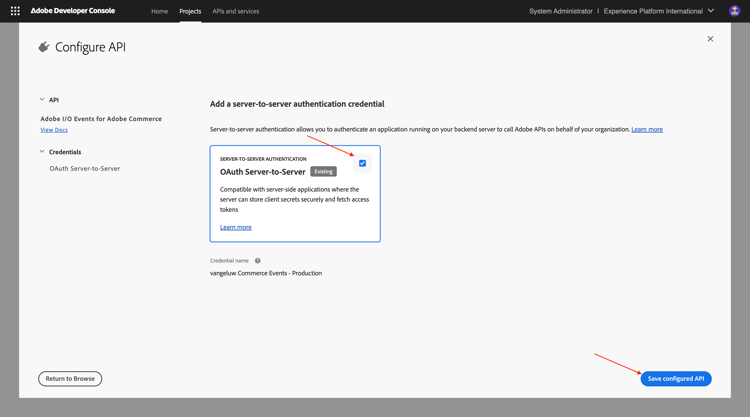Click the Configure API plug icon
The height and width of the screenshot is (417, 750).
44,47
